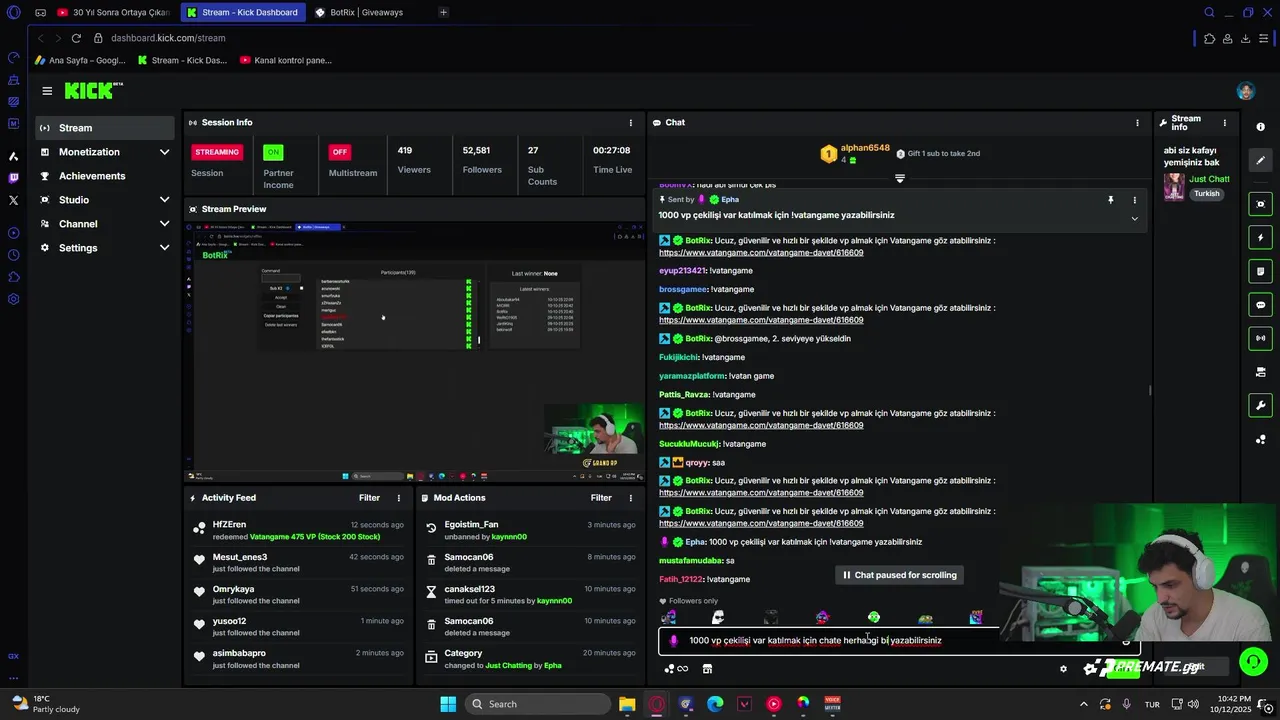Image resolution: width=1280 pixels, height=720 pixels.
Task: Click Chat paused for scrolling button
Action: point(899,575)
